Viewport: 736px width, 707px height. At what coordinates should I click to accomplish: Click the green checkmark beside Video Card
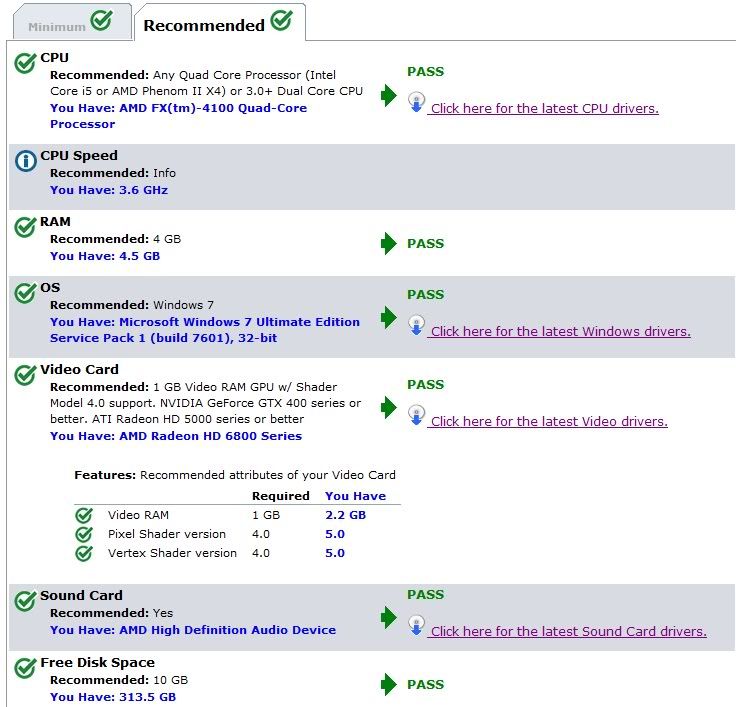(x=25, y=375)
